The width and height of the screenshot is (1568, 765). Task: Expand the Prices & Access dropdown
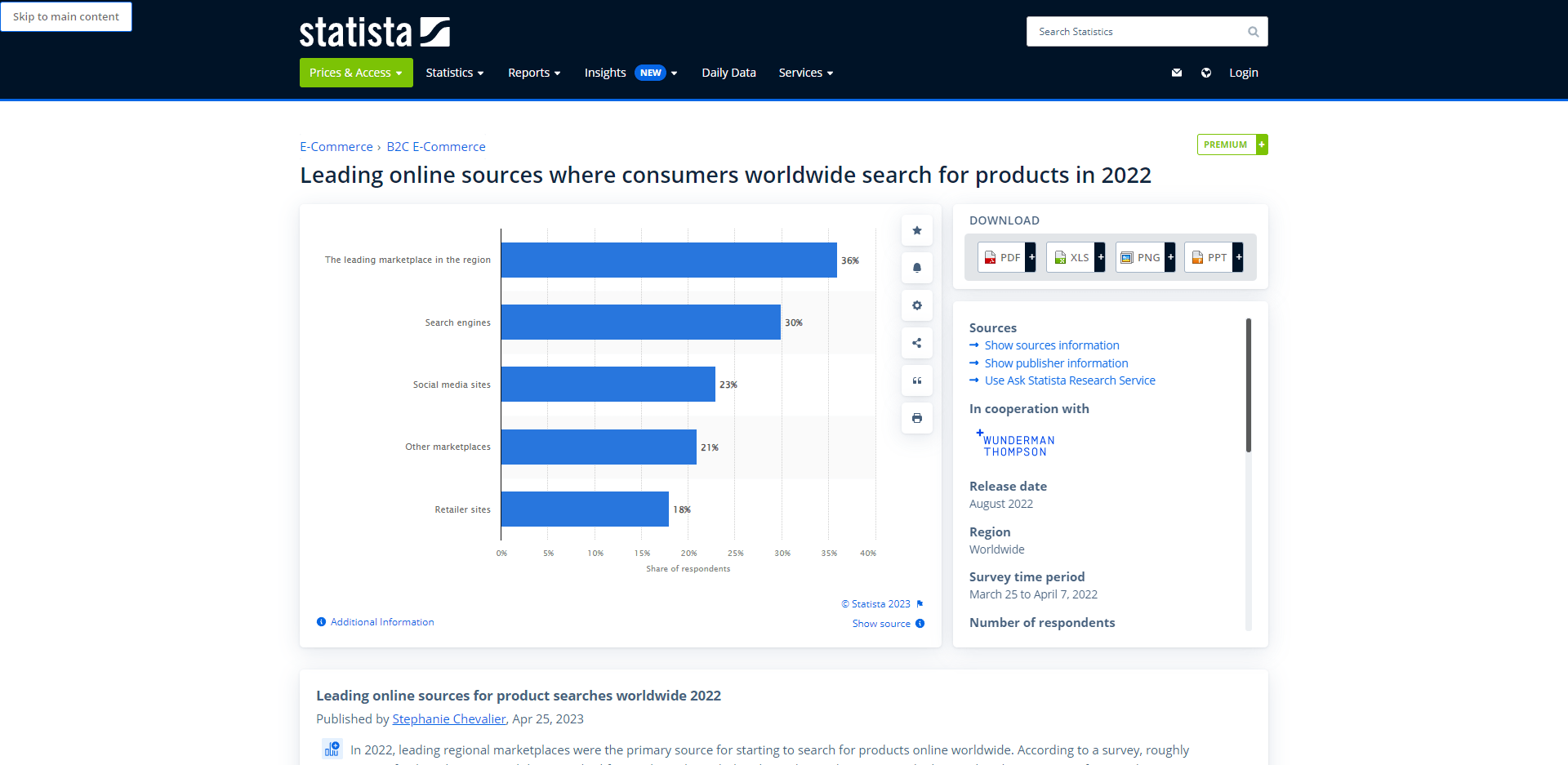click(x=355, y=73)
